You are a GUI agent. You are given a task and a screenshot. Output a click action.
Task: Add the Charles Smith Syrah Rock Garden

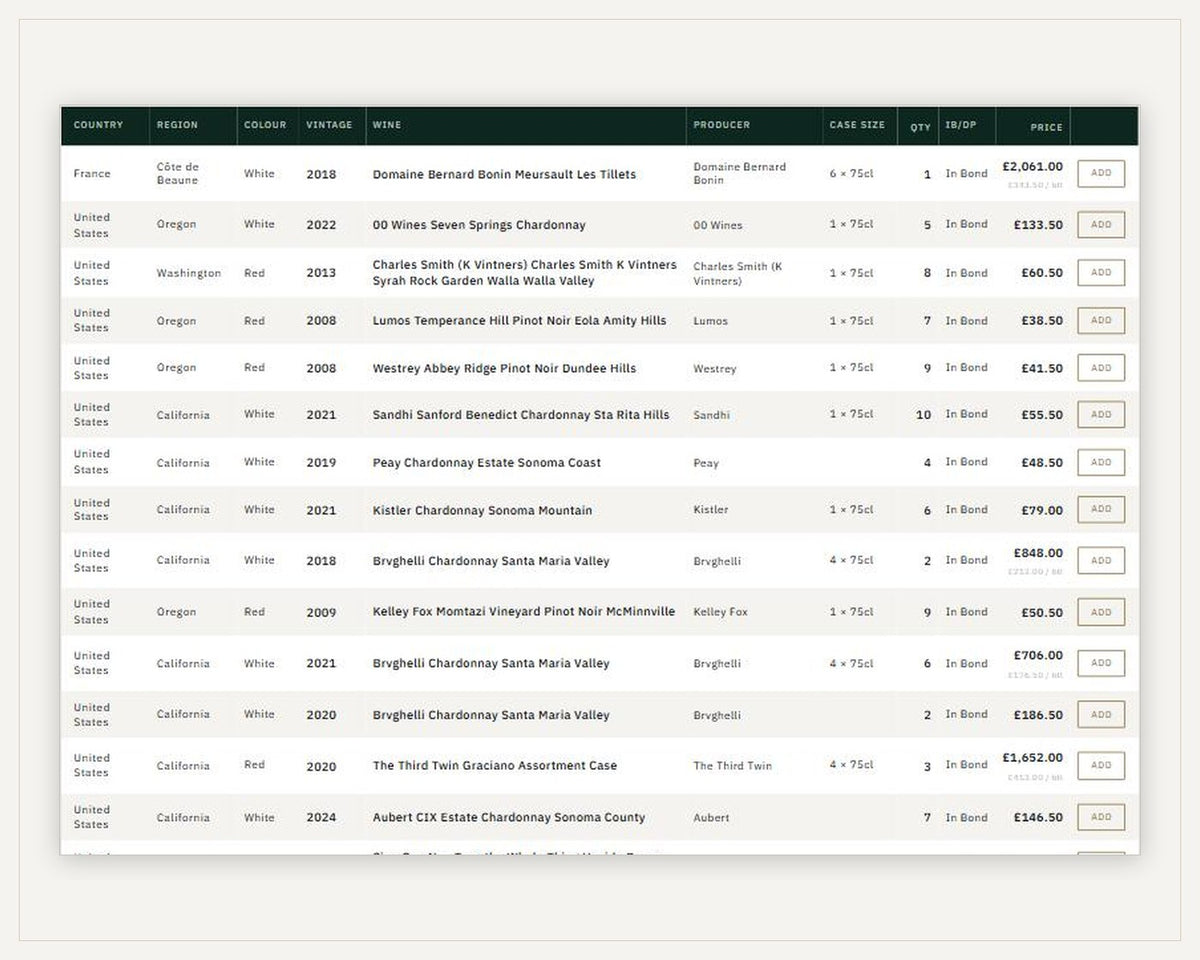coord(1101,272)
